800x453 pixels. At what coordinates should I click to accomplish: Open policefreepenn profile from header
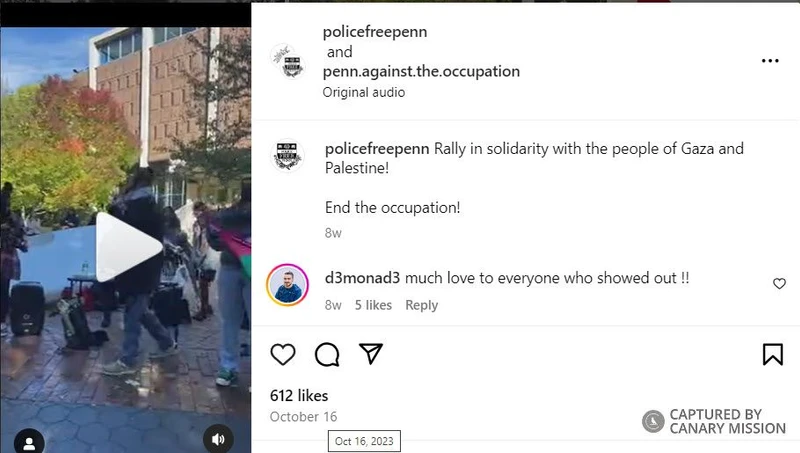[x=374, y=32]
